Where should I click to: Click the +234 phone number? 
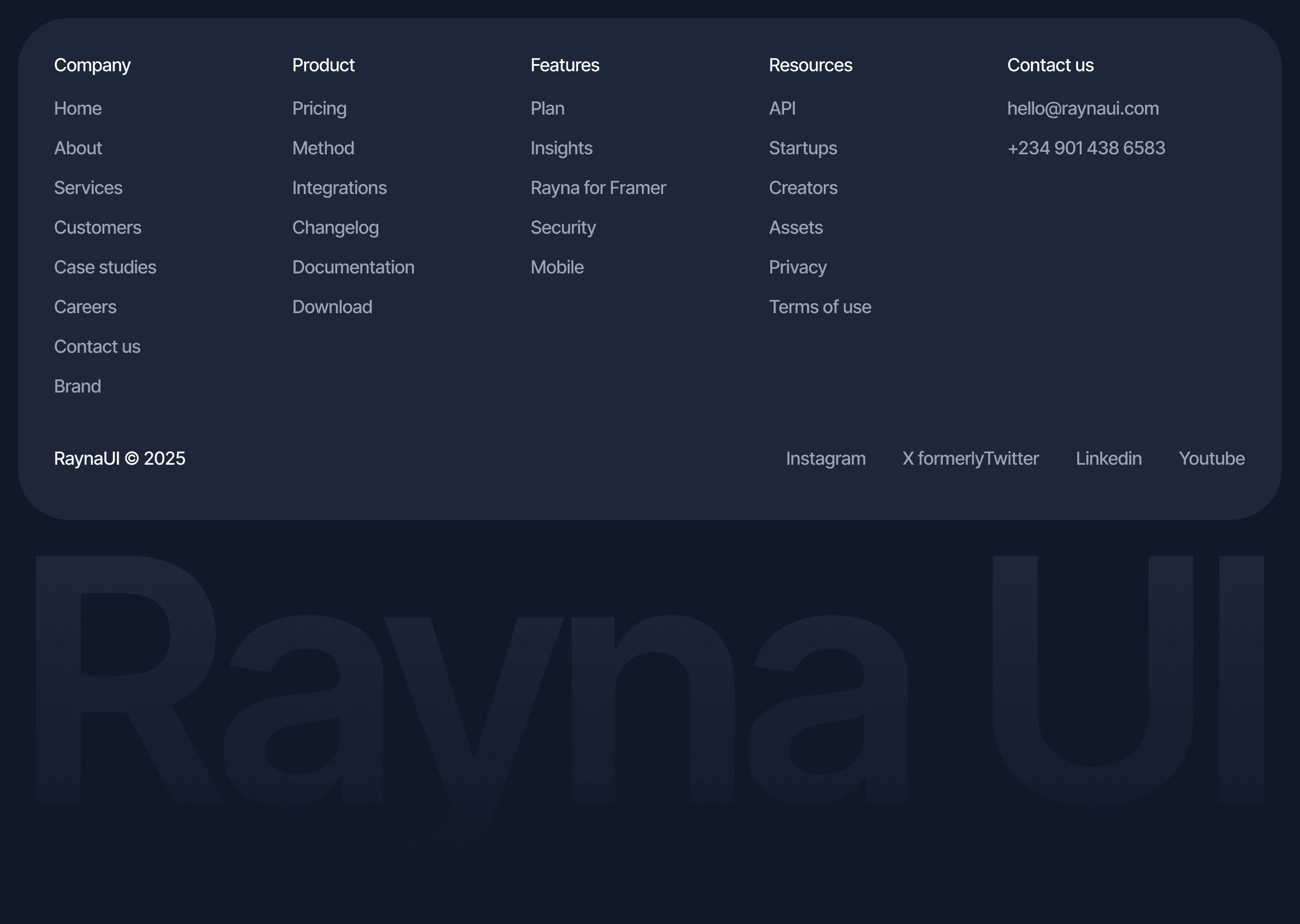pyautogui.click(x=1086, y=148)
